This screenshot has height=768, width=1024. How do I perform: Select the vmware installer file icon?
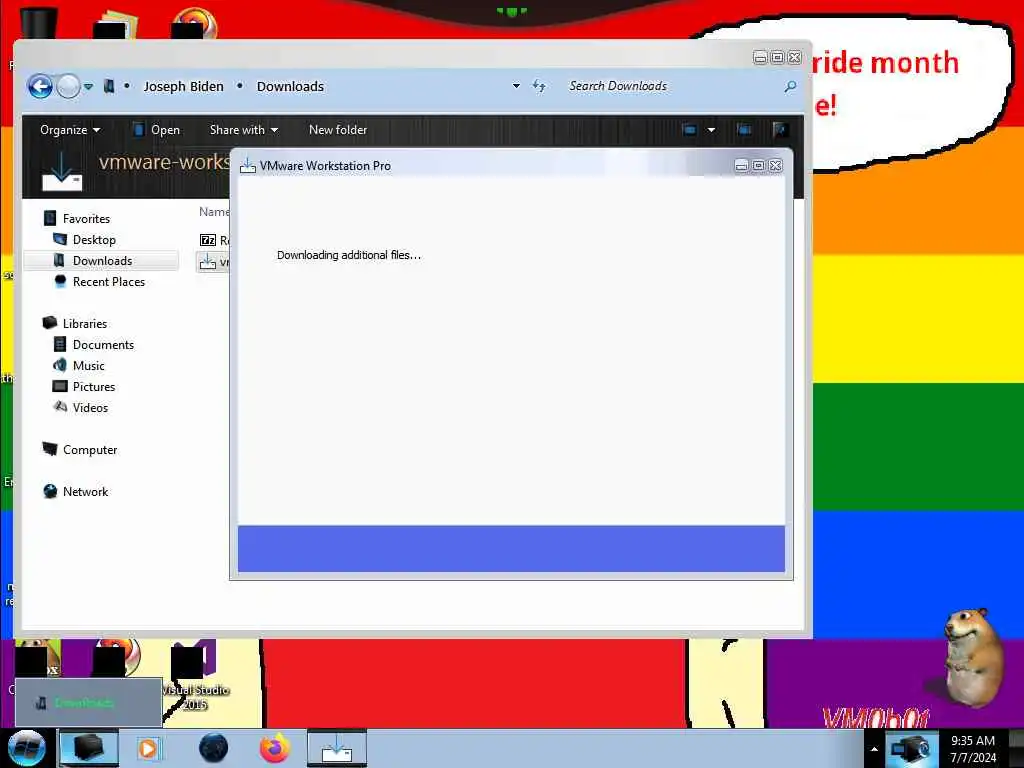208,262
